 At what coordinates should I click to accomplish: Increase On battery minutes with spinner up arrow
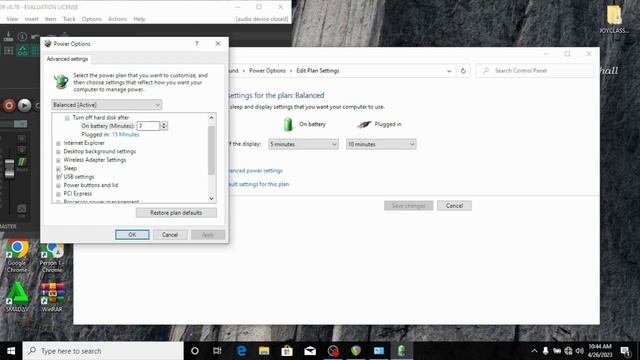(x=164, y=123)
